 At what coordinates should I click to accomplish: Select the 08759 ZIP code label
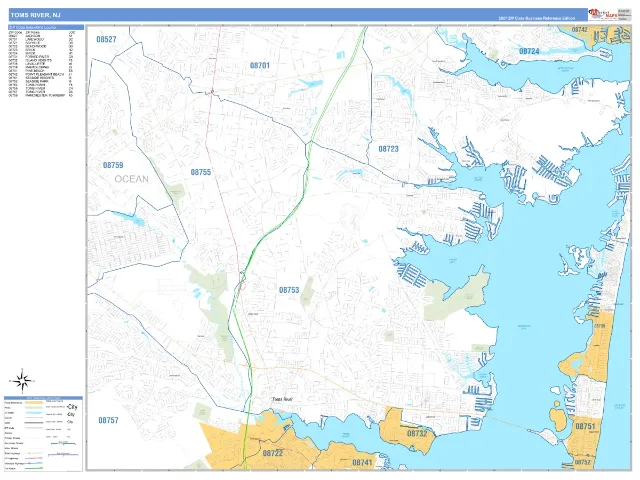pyautogui.click(x=113, y=165)
